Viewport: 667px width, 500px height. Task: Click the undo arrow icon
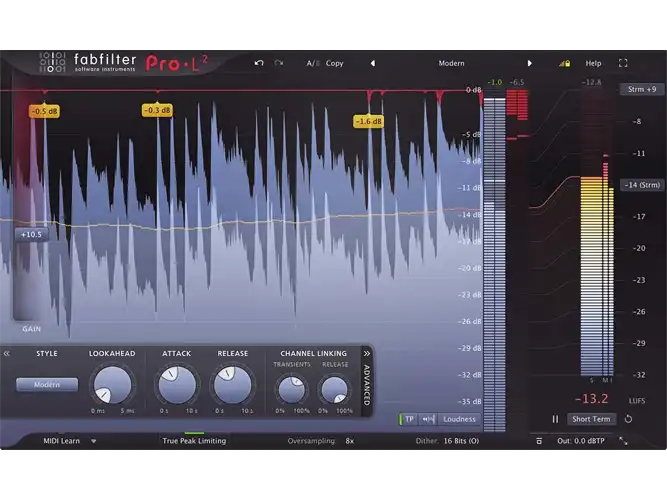[259, 63]
